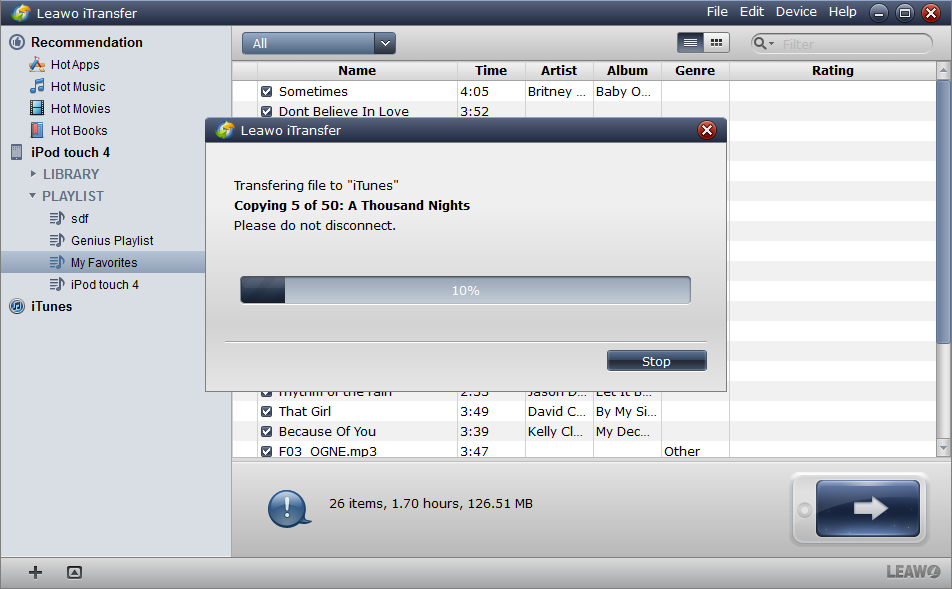
Task: Click the song list vertical scrollbar
Action: (x=943, y=212)
